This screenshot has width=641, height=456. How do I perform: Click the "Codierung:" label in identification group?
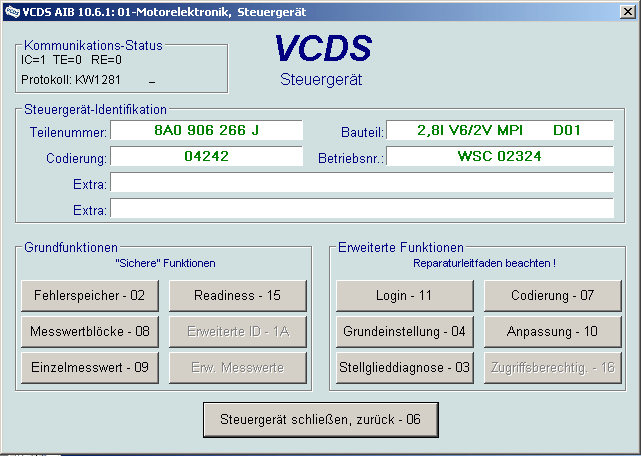pos(76,158)
